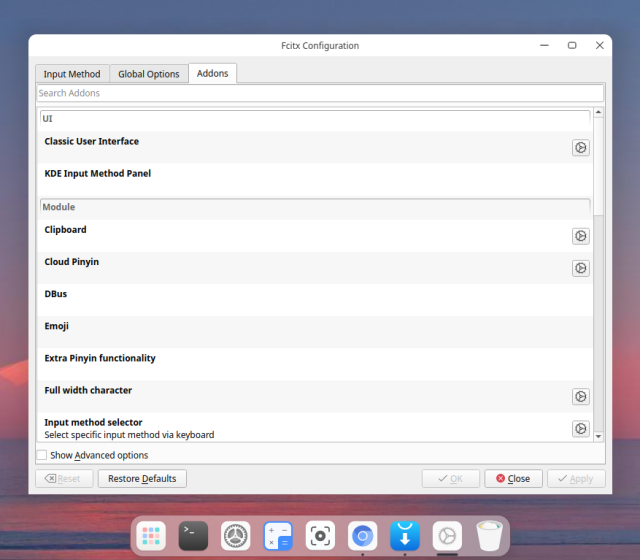Click the scrollbar down arrow in addon list

[599, 436]
